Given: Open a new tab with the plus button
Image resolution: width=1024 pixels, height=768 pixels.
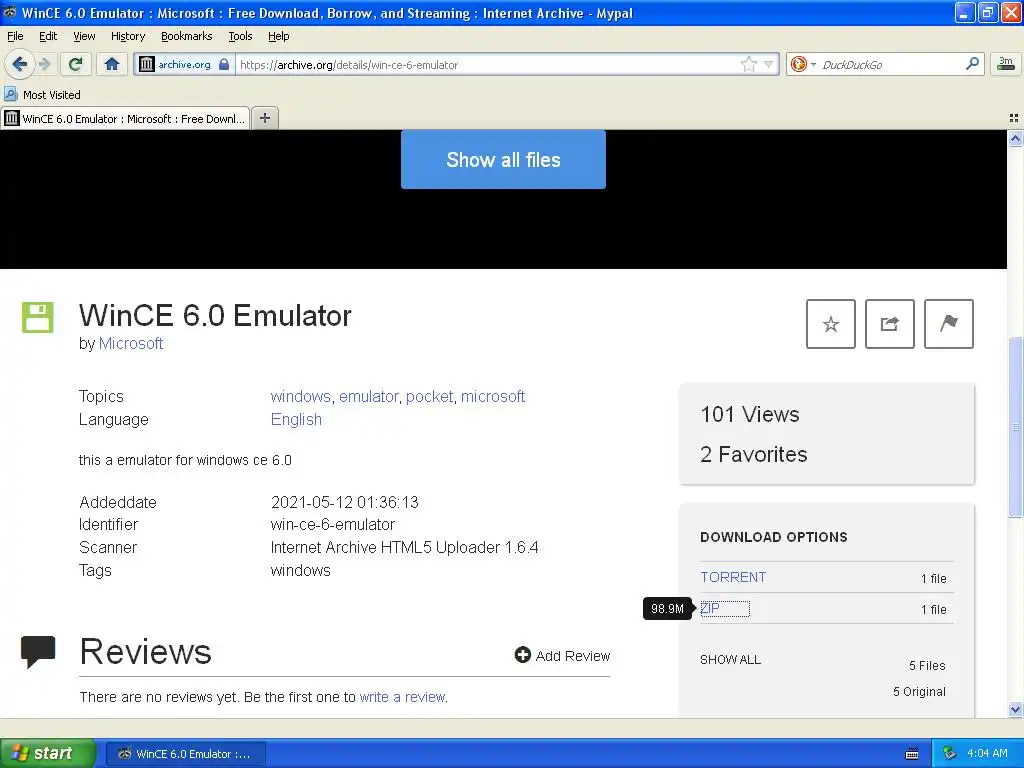Looking at the screenshot, I should tap(265, 118).
